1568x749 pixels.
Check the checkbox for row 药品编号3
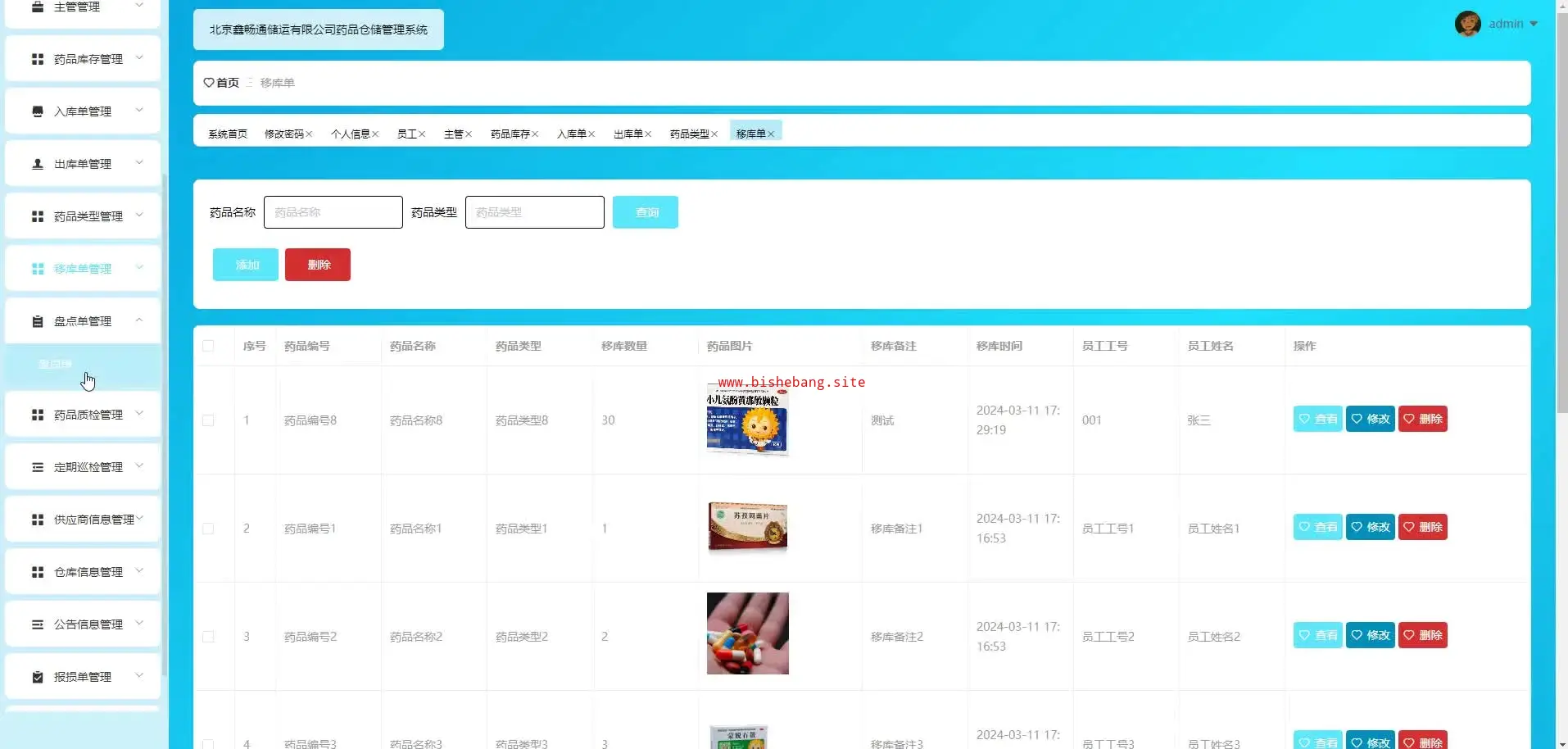point(208,744)
